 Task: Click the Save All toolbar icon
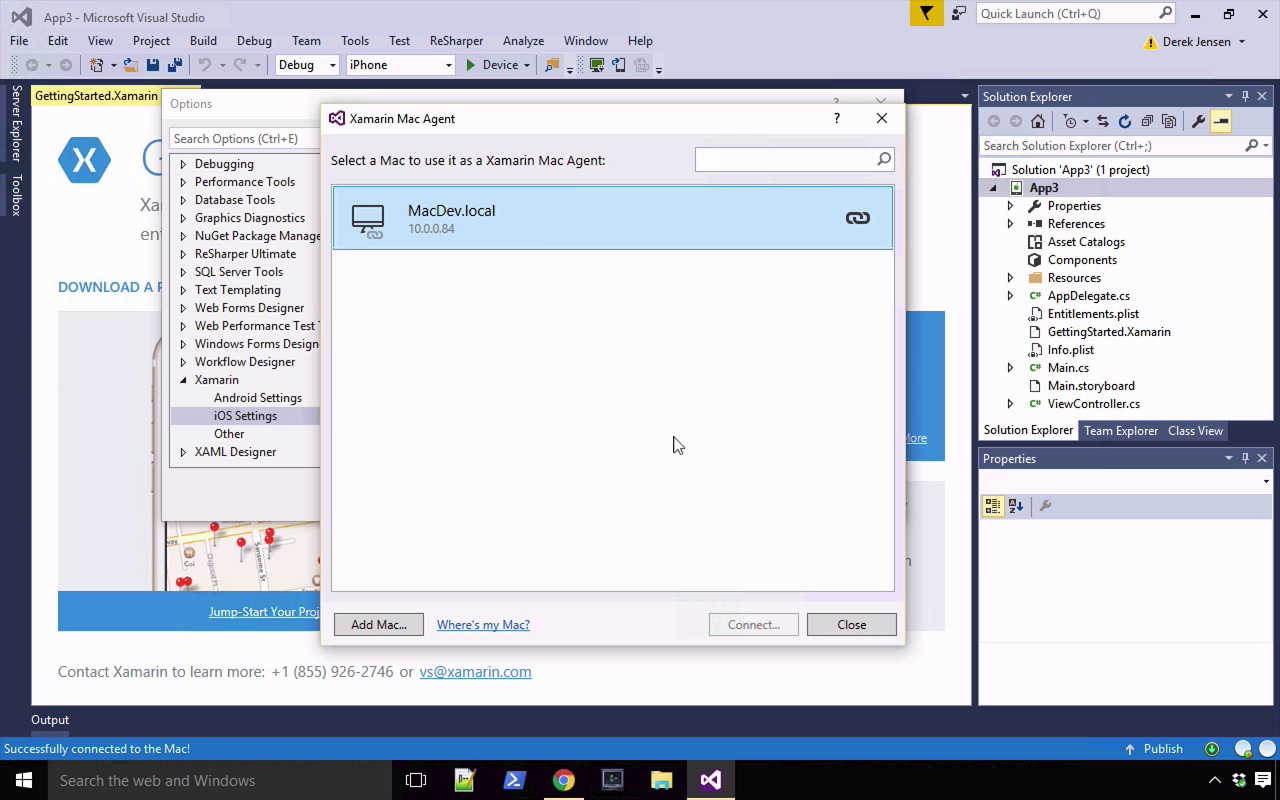175,65
